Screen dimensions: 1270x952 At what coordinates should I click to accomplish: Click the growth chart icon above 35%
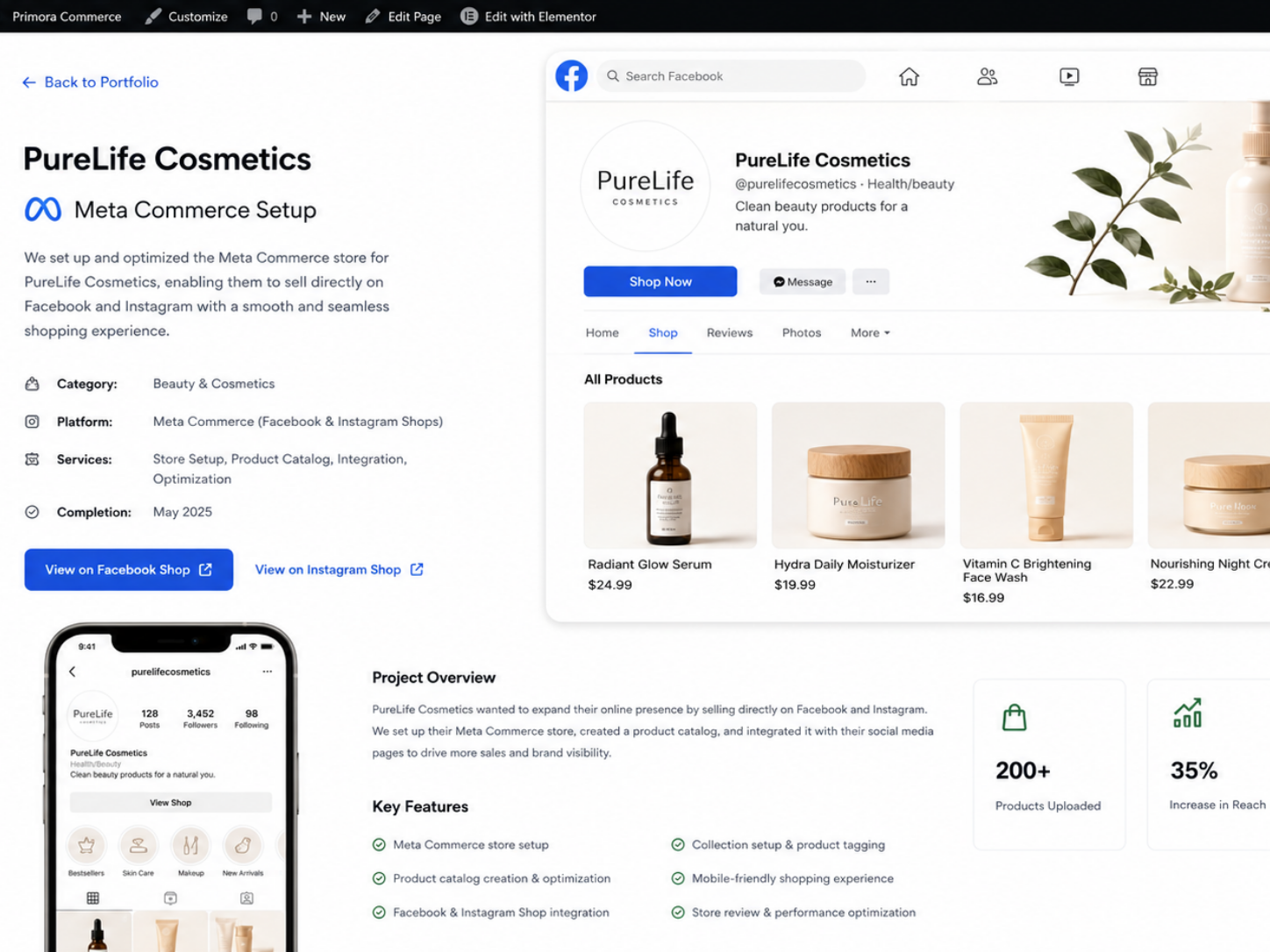tap(1188, 714)
